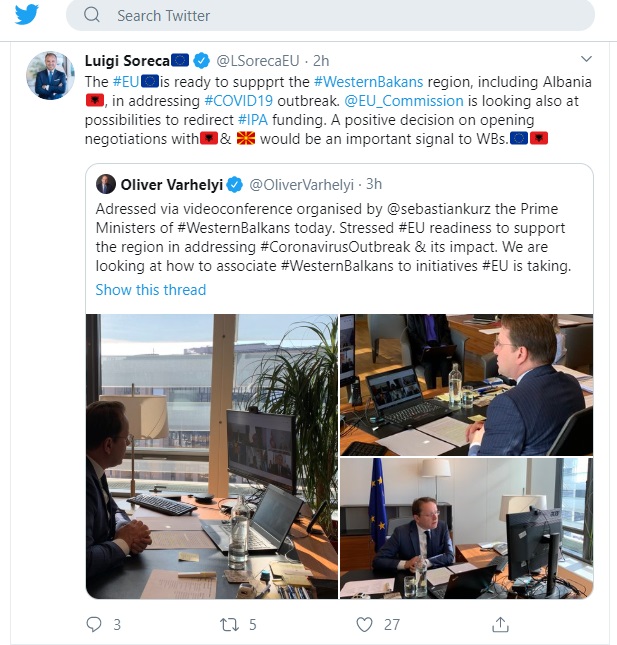The height and width of the screenshot is (645, 617).
Task: Visit the @EU_Commission mention
Action: point(404,101)
